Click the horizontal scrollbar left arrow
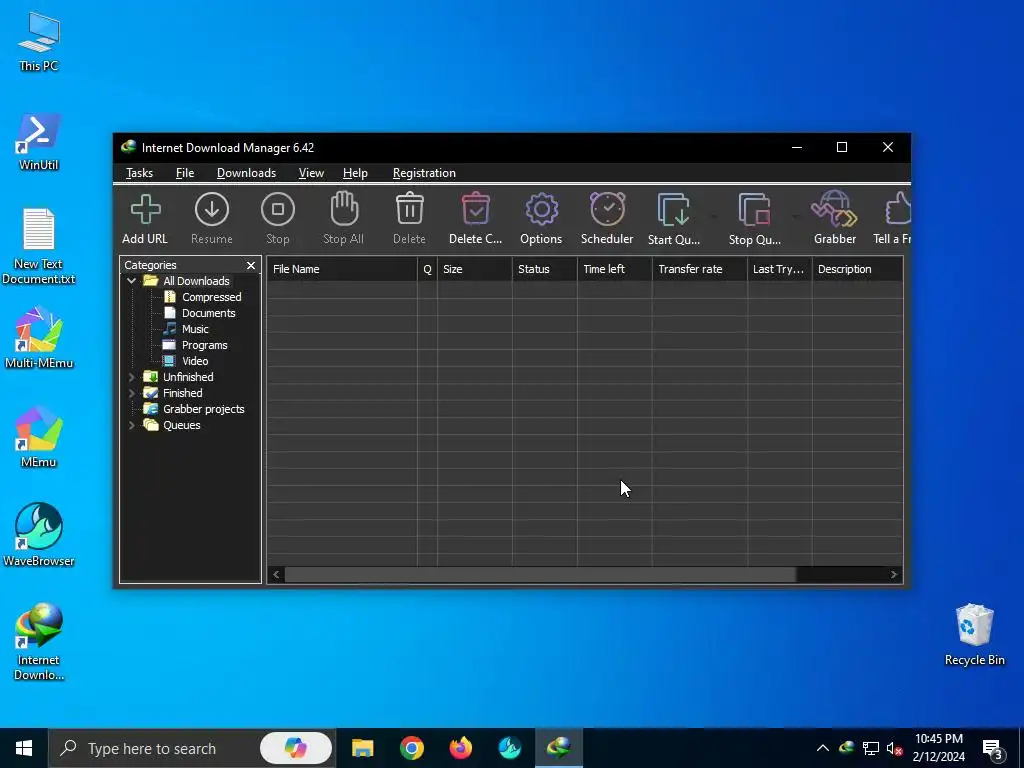The height and width of the screenshot is (768, 1024). coord(276,575)
